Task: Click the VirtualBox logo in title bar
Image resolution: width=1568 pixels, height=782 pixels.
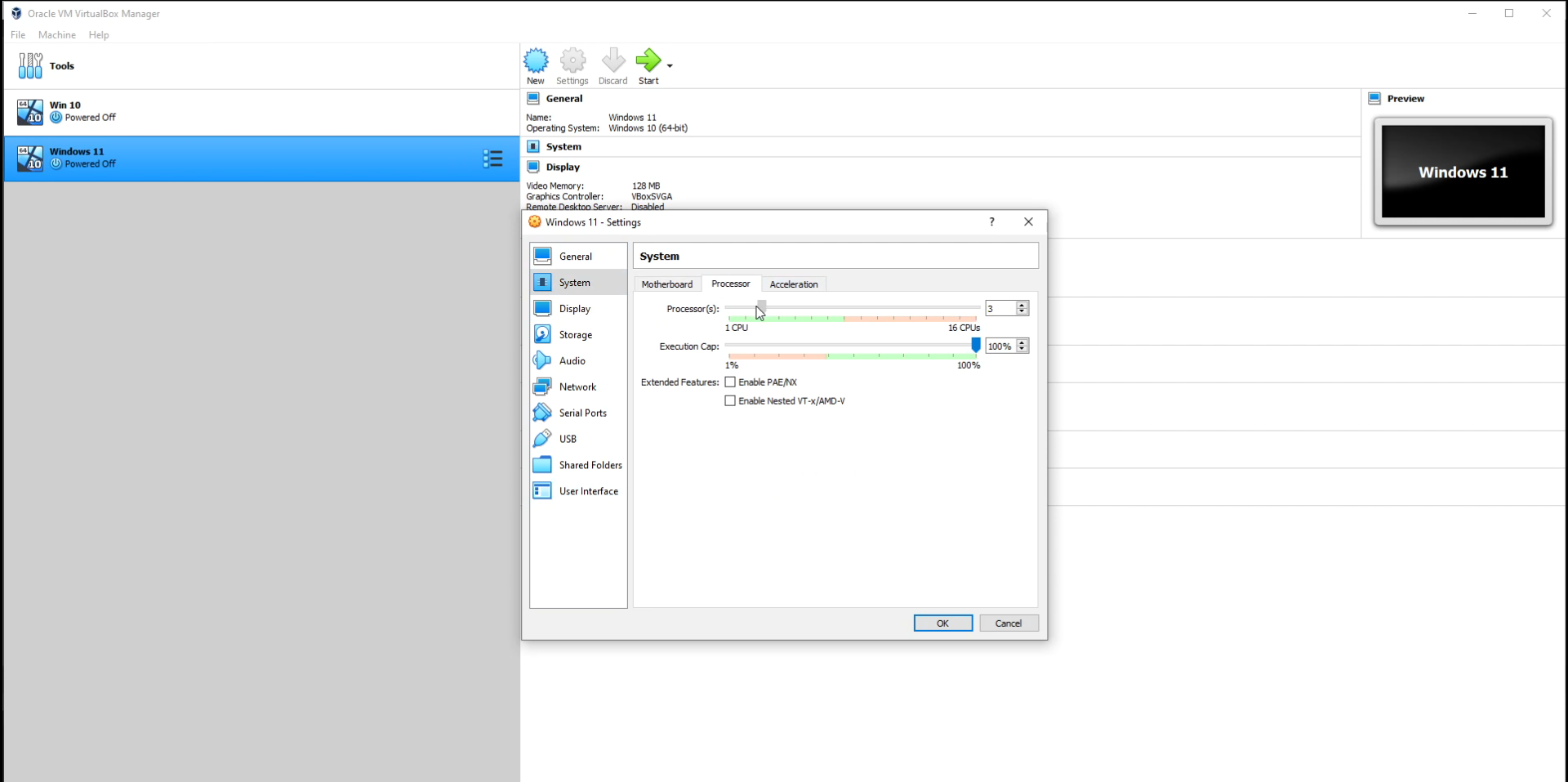Action: 16,14
